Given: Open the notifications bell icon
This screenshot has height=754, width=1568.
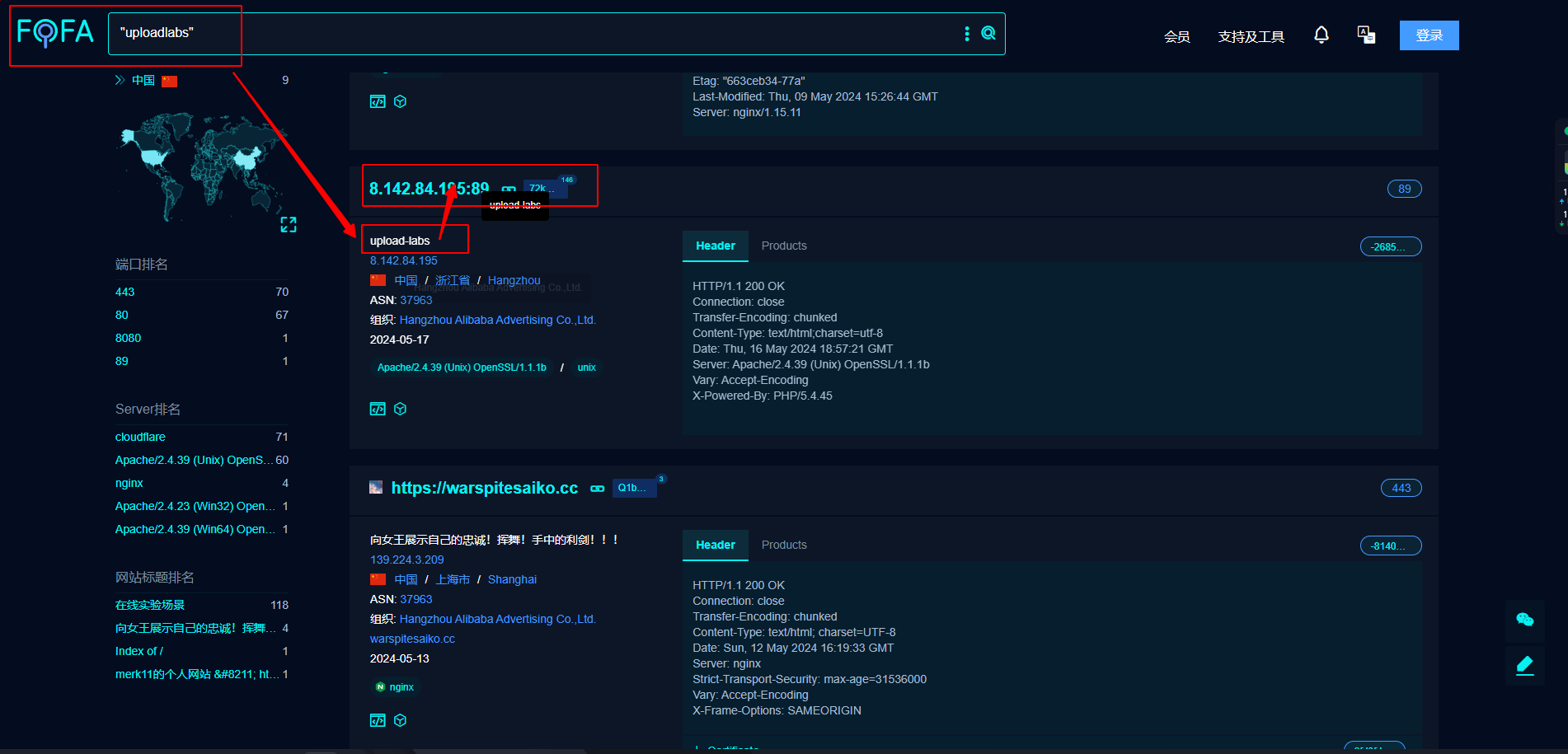Looking at the screenshot, I should (x=1321, y=35).
